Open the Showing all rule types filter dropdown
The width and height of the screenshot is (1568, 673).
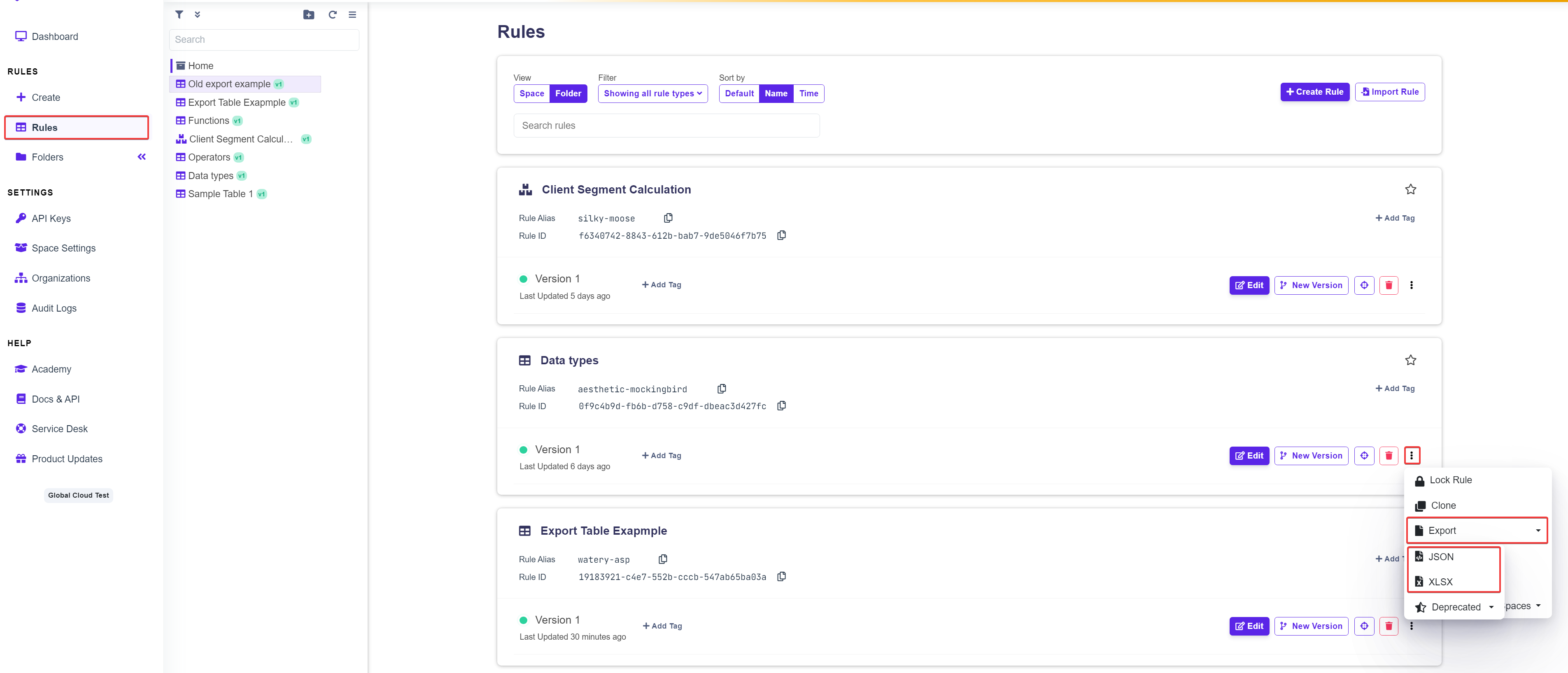point(652,94)
